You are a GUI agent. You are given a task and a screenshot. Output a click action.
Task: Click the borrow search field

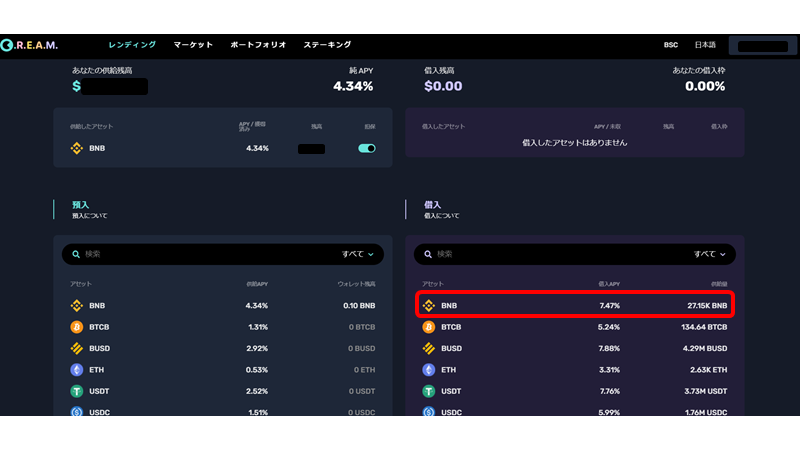(575, 254)
